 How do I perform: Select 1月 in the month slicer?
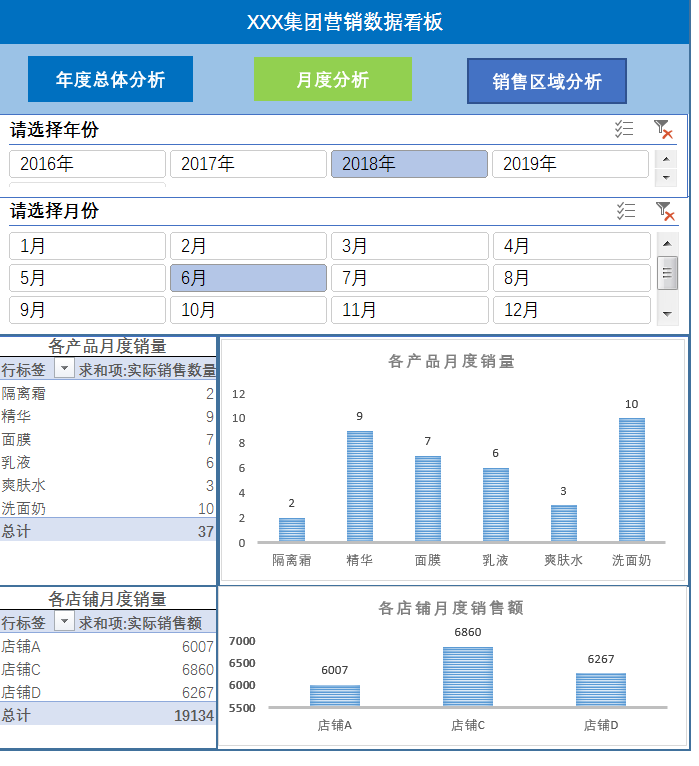(x=87, y=246)
